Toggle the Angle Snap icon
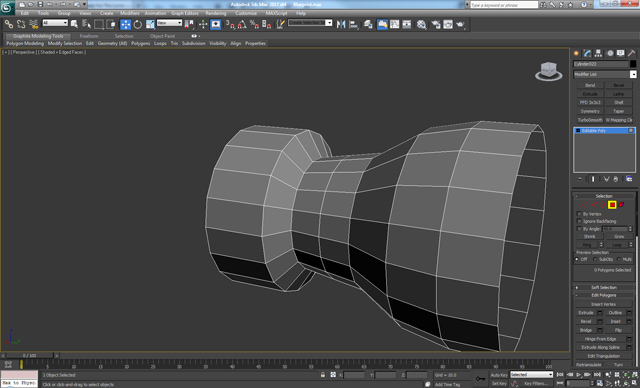Screen dimensions: 640x388 point(242,24)
